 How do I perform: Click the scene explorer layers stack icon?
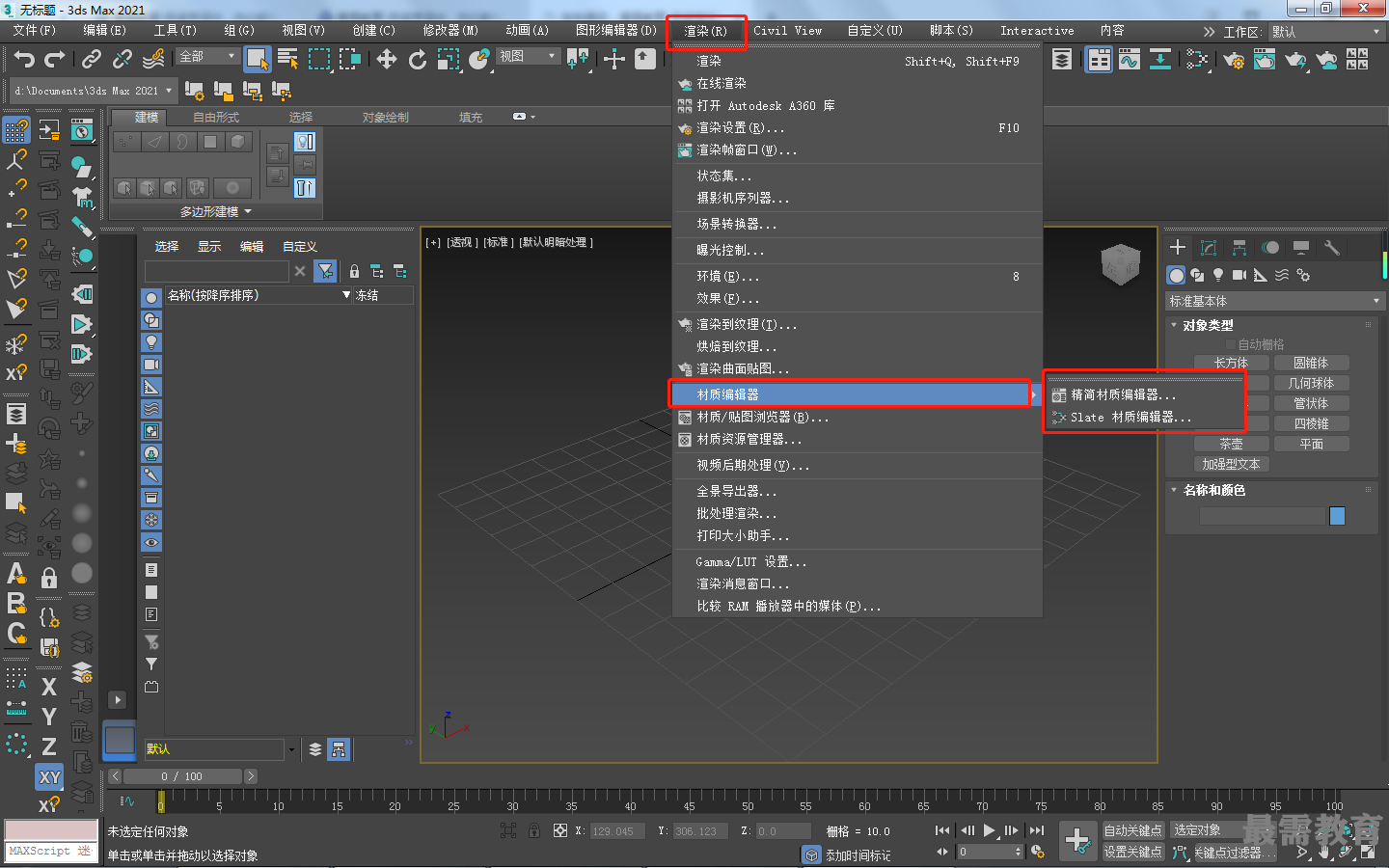point(315,749)
